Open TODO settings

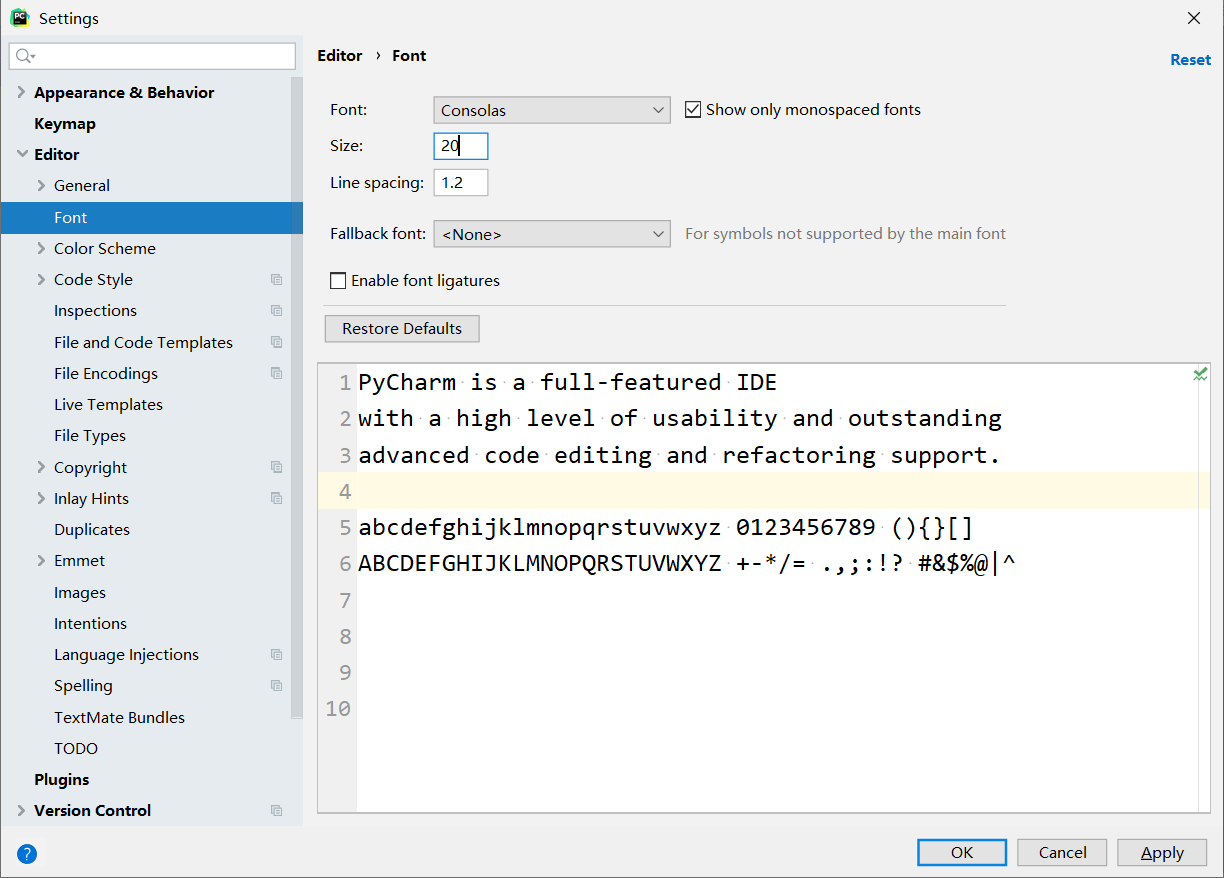(x=76, y=749)
